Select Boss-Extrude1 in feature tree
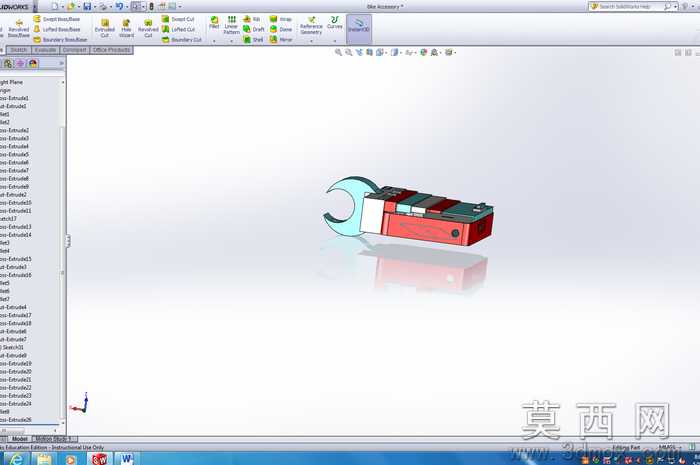Viewport: 700px width, 465px height. click(14, 98)
